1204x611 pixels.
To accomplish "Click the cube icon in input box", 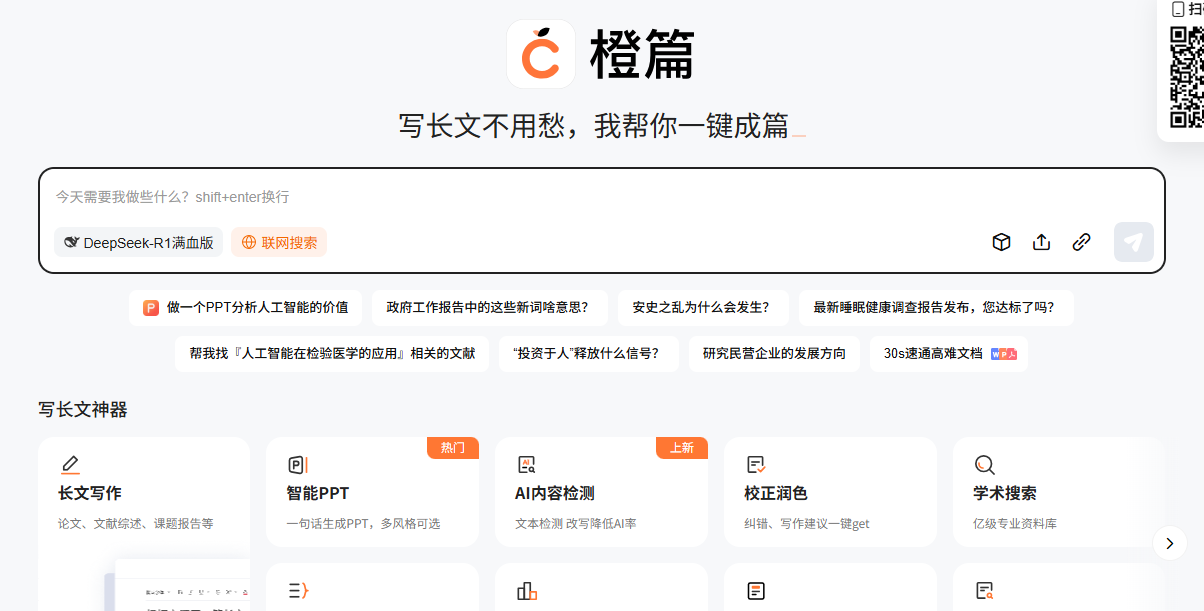I will [1001, 242].
